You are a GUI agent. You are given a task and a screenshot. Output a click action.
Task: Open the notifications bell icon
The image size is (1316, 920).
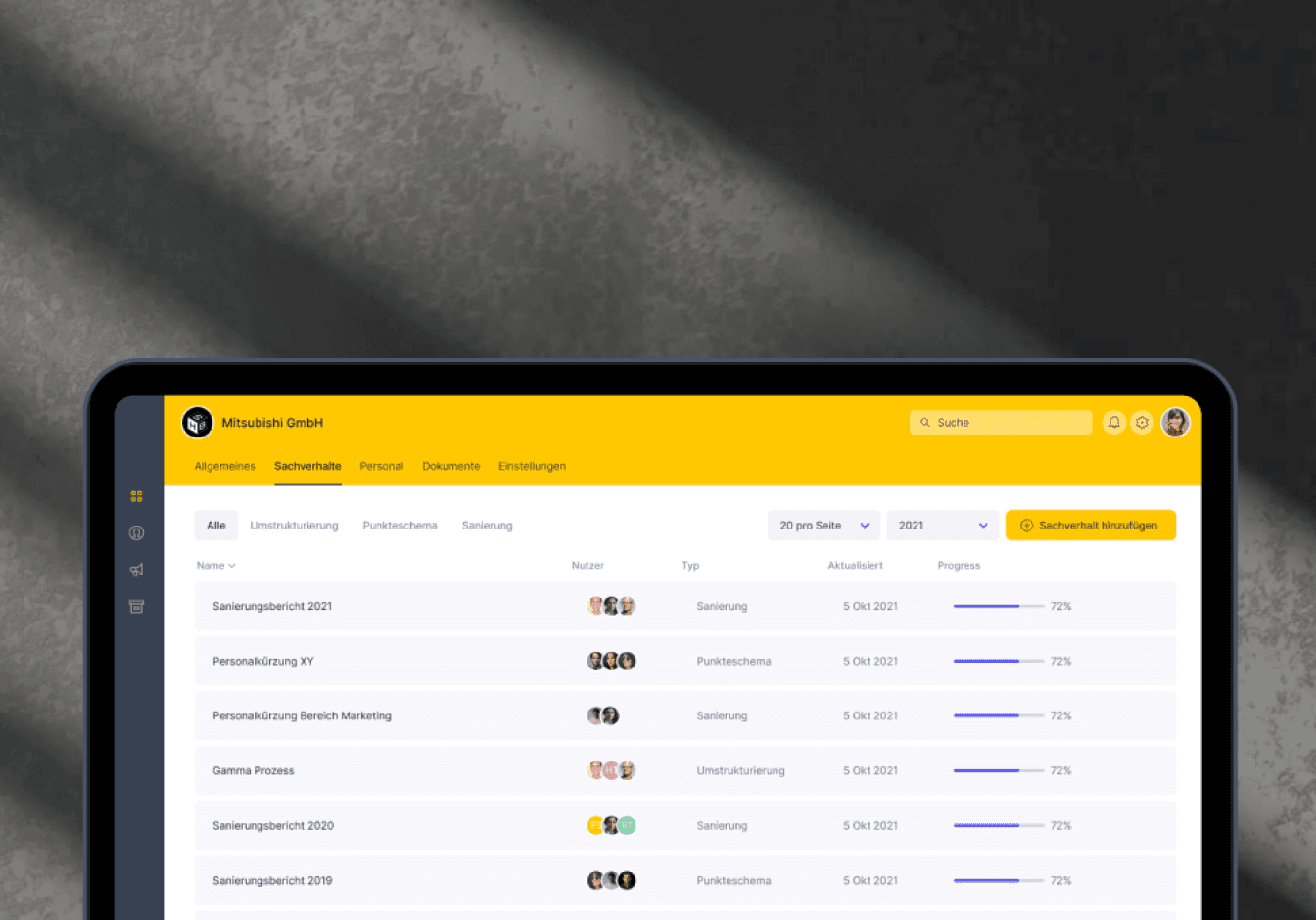1114,423
